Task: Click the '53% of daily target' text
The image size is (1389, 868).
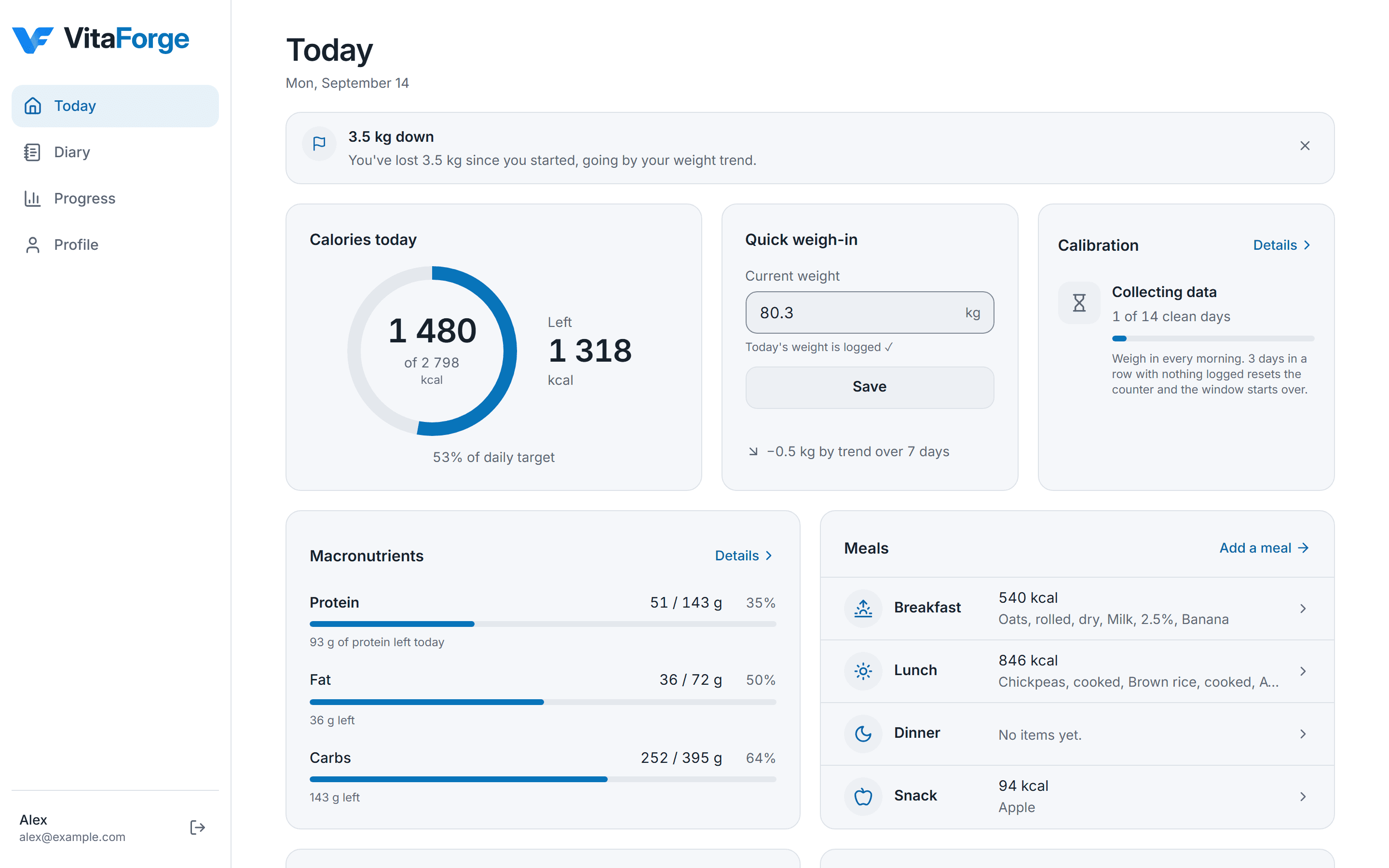Action: click(493, 458)
